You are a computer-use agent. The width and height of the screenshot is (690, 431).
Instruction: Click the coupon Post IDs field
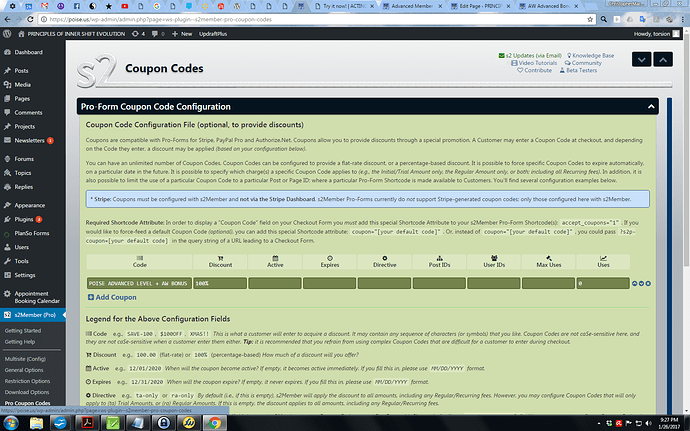click(439, 283)
